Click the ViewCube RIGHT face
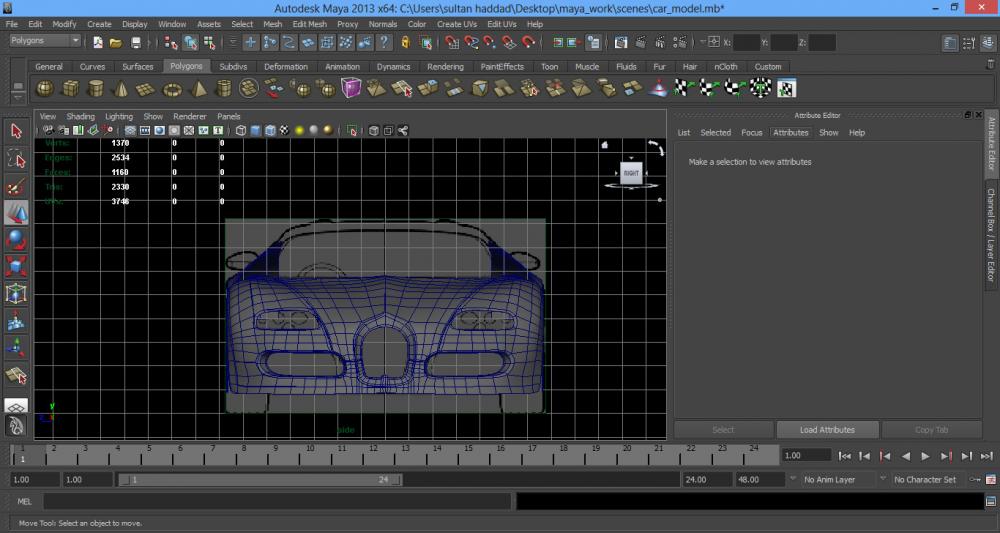 coord(631,172)
